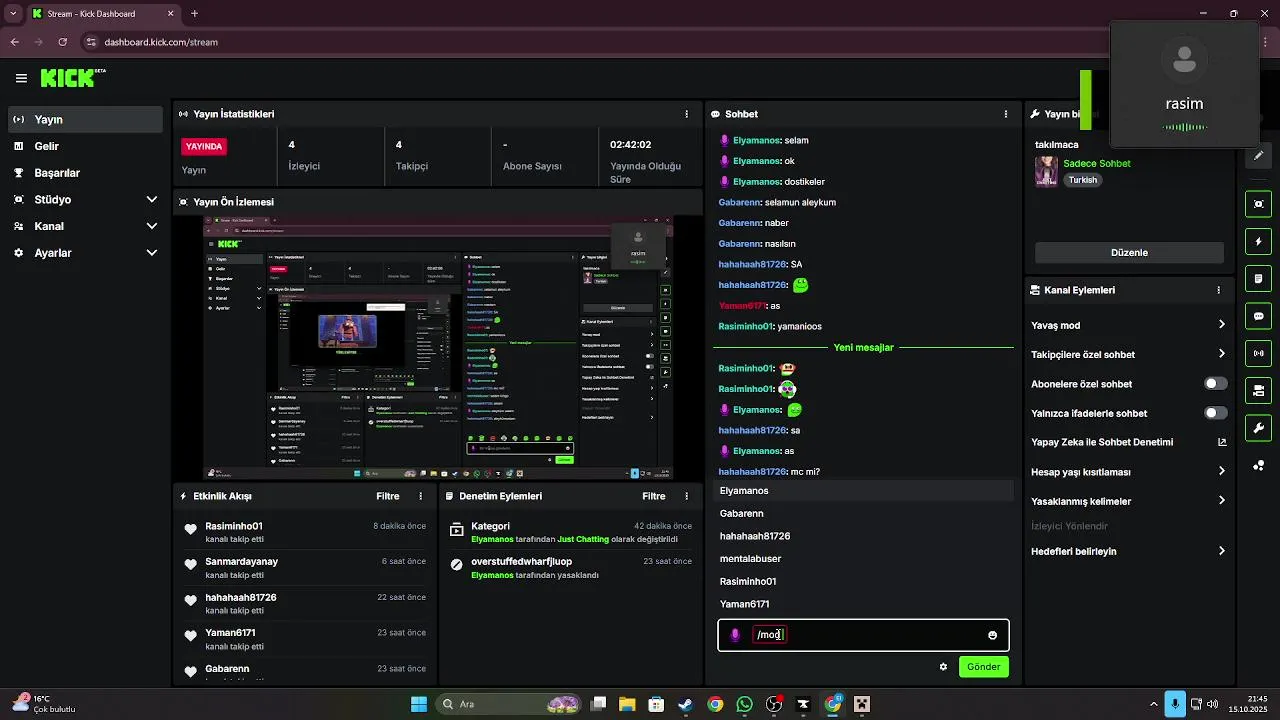
Task: Toggle Yalnızca ifadelerle sohbet switch
Action: (1216, 413)
